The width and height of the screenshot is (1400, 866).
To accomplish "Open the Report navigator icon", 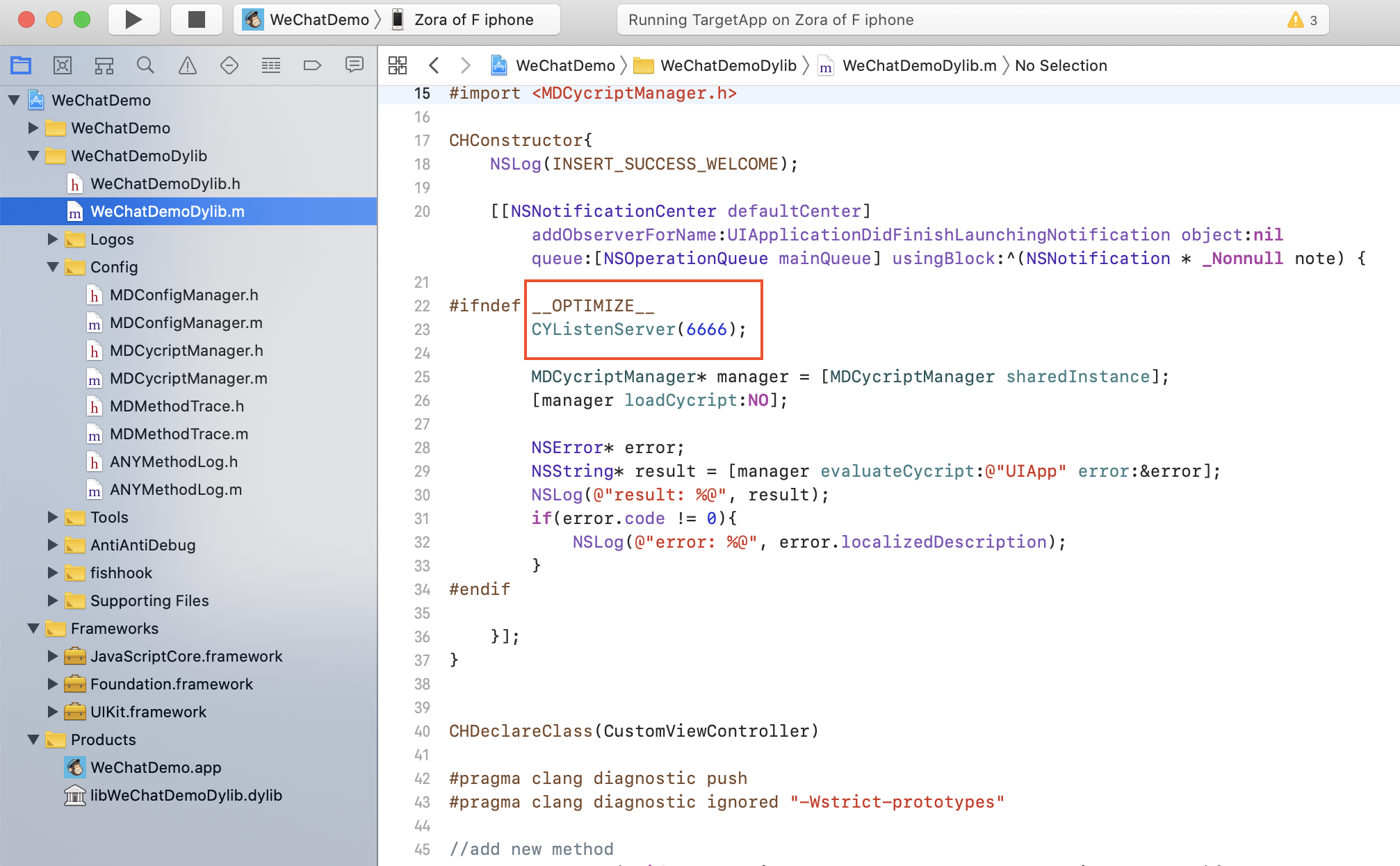I will coord(354,65).
